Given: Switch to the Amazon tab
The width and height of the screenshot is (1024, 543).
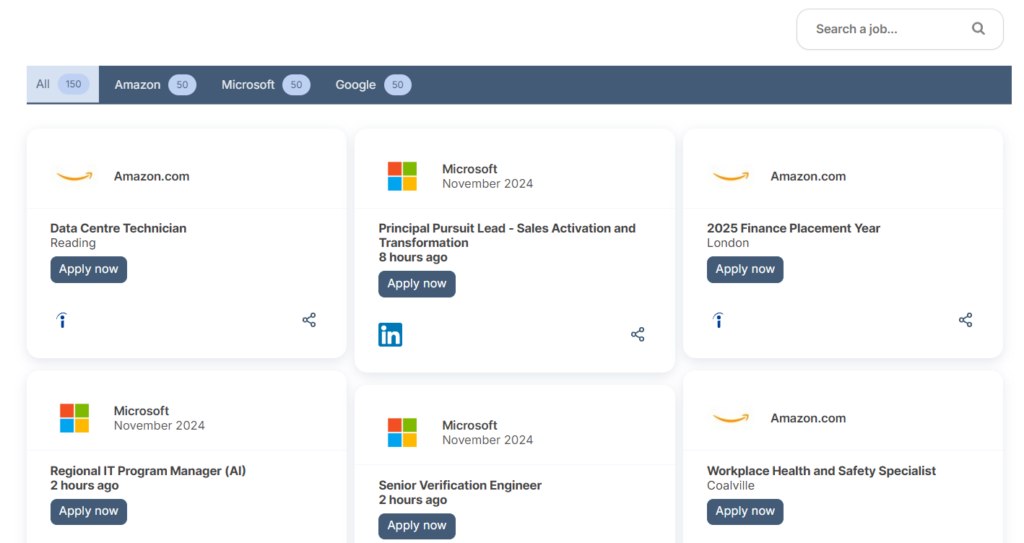Looking at the screenshot, I should tap(155, 85).
